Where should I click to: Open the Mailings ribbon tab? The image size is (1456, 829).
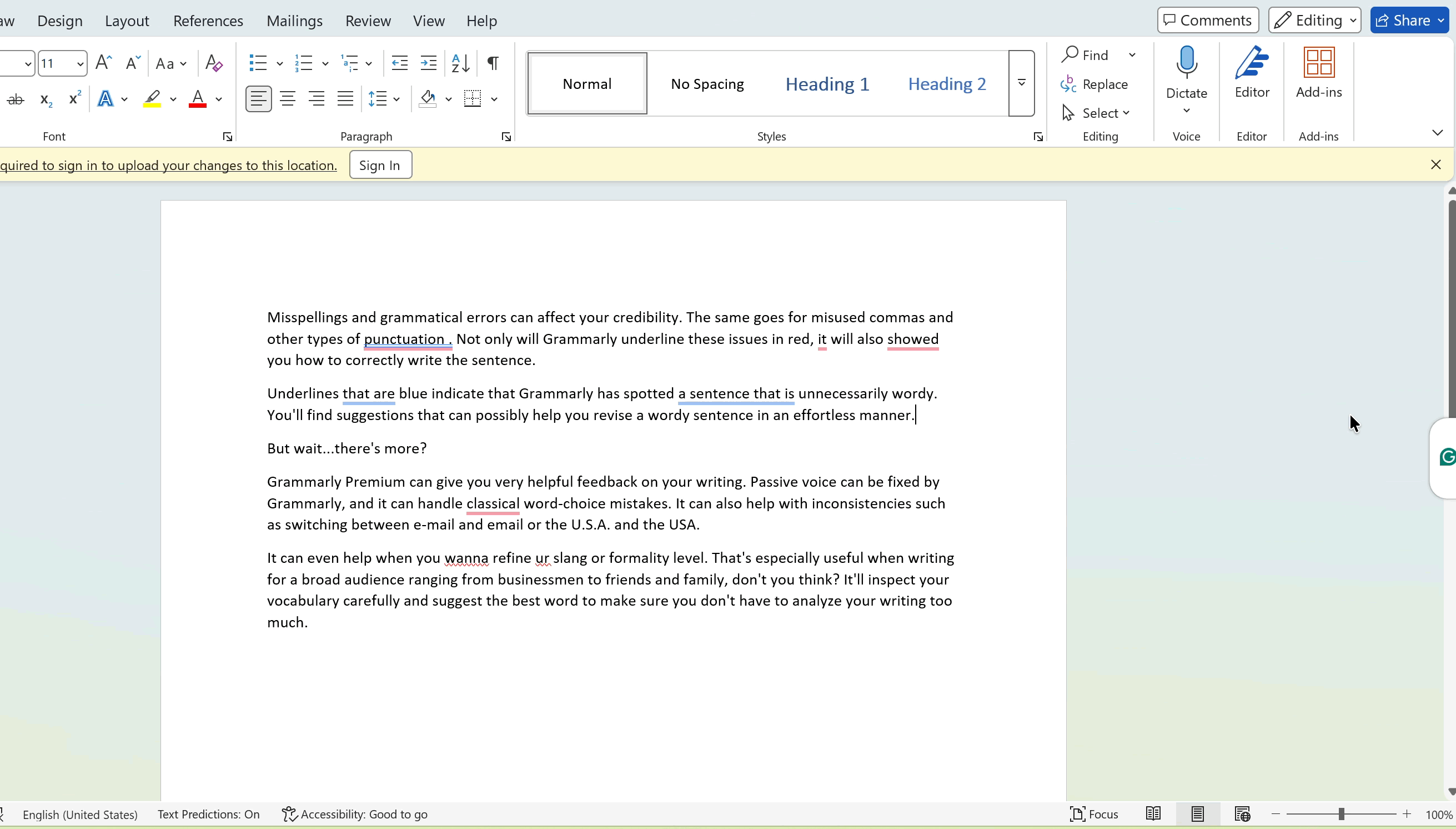point(294,21)
